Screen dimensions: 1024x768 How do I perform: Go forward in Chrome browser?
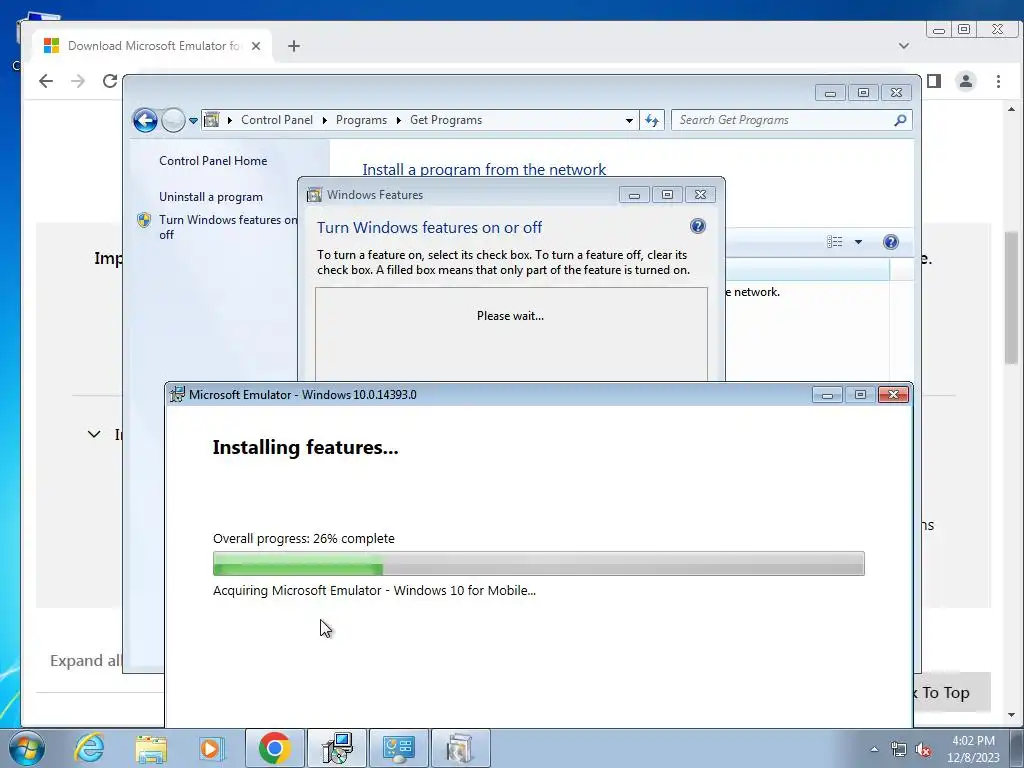78,81
